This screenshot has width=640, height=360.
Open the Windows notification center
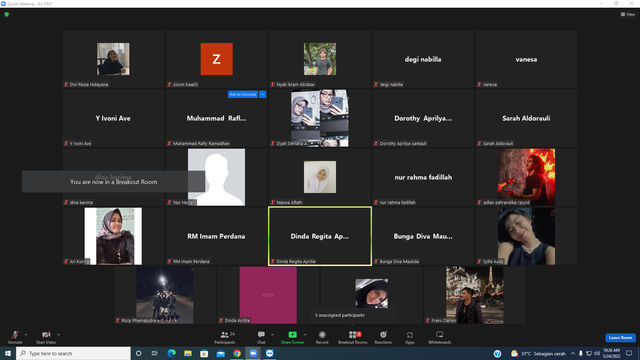[629, 353]
